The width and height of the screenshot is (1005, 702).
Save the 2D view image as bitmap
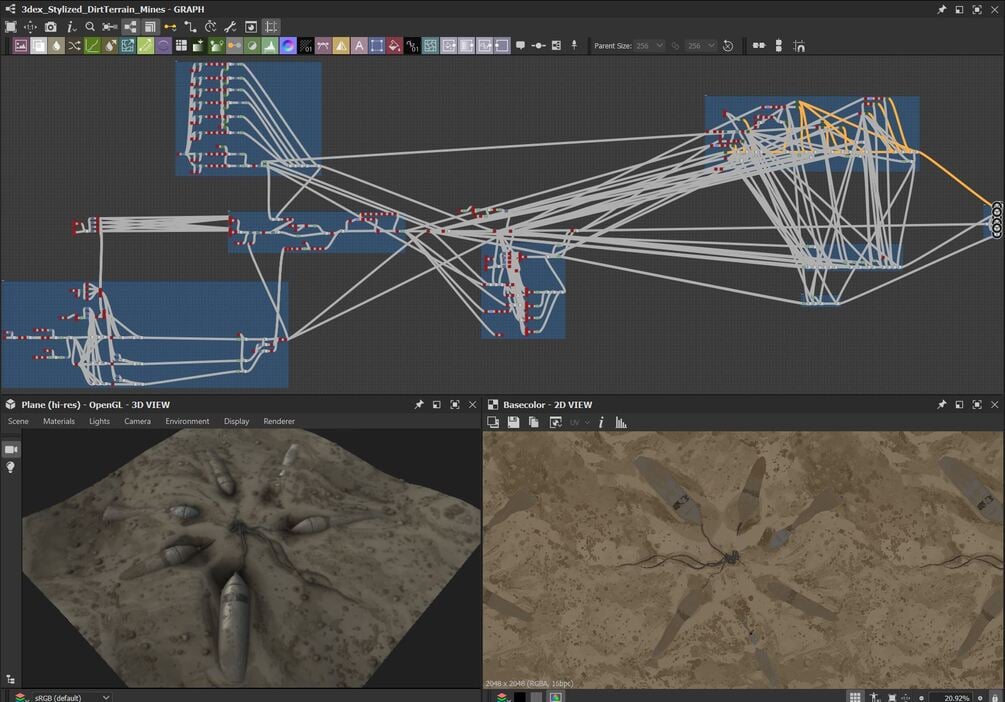513,422
